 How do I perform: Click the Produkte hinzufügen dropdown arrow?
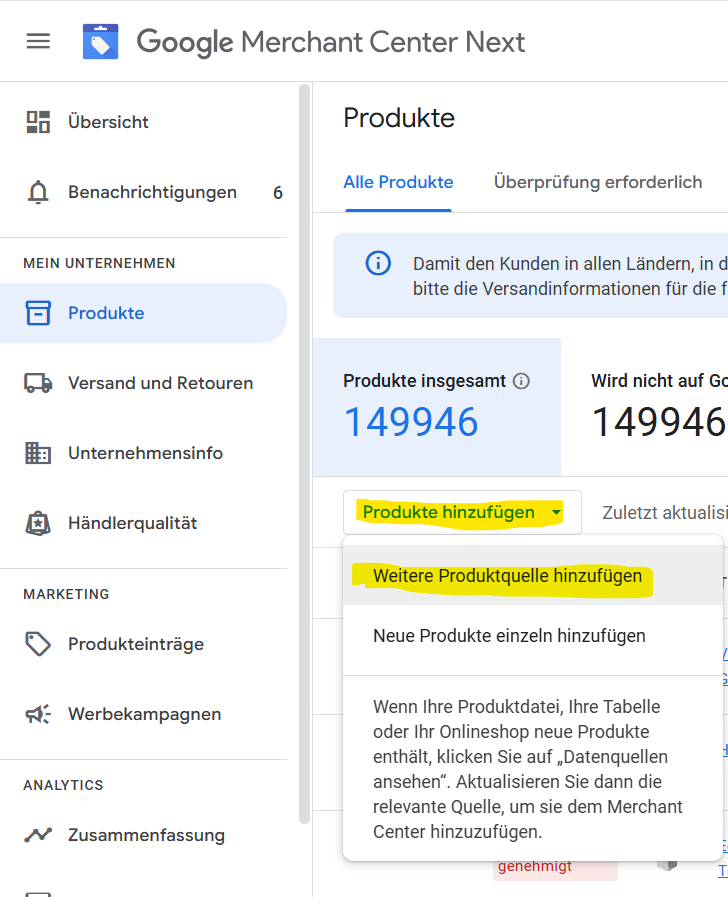click(556, 513)
